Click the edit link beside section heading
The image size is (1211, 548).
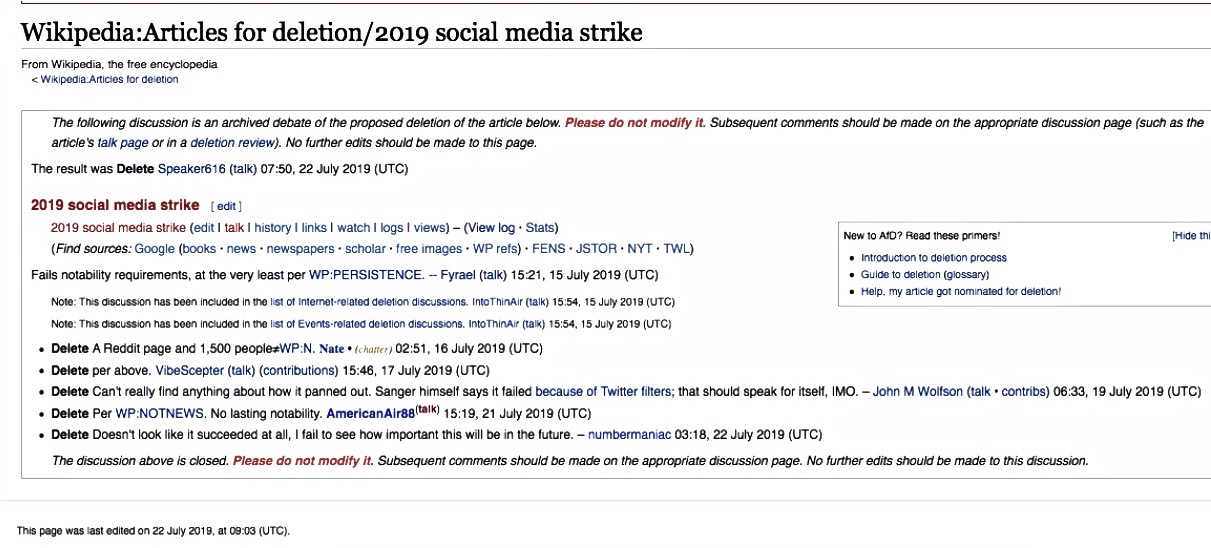(227, 206)
